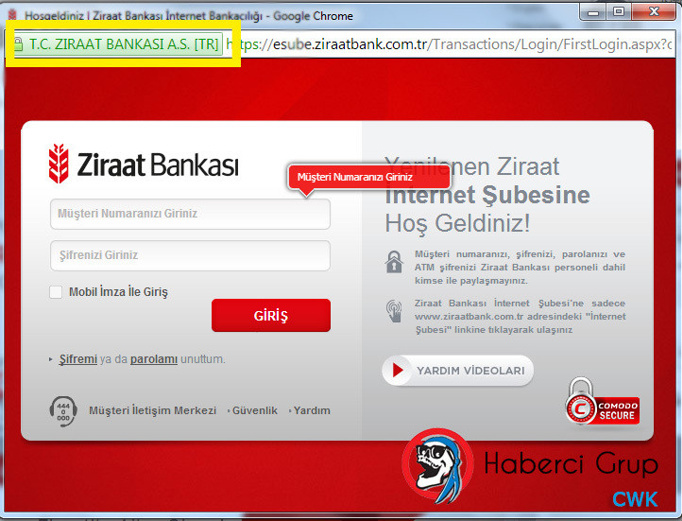Focus the Müşteri Numaranızı Giriniz field
The image size is (682, 521).
tap(190, 214)
